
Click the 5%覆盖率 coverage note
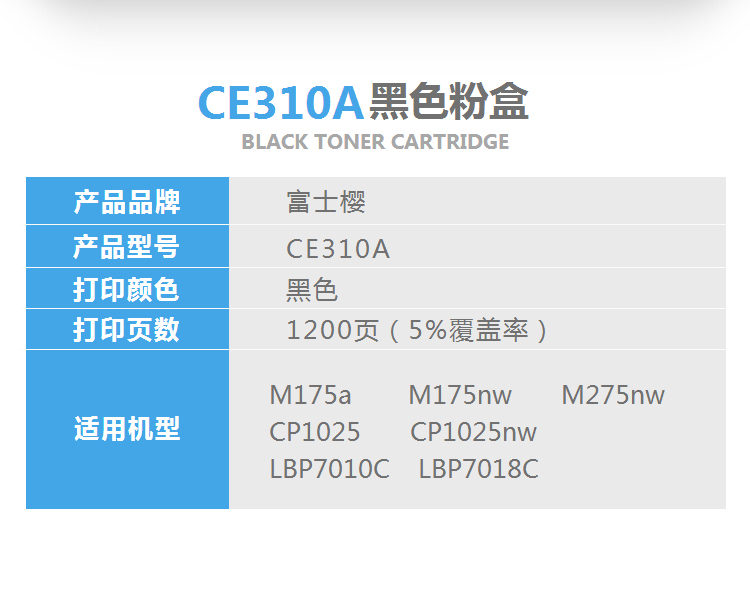(469, 330)
